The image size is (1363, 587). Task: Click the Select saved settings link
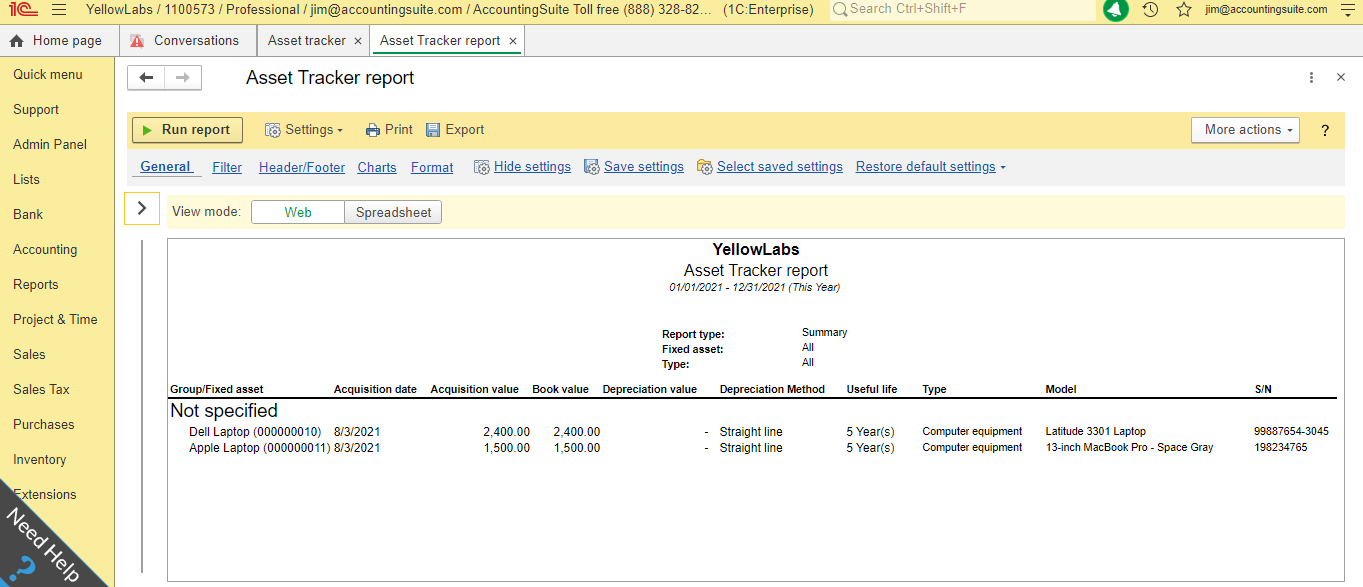coord(780,167)
